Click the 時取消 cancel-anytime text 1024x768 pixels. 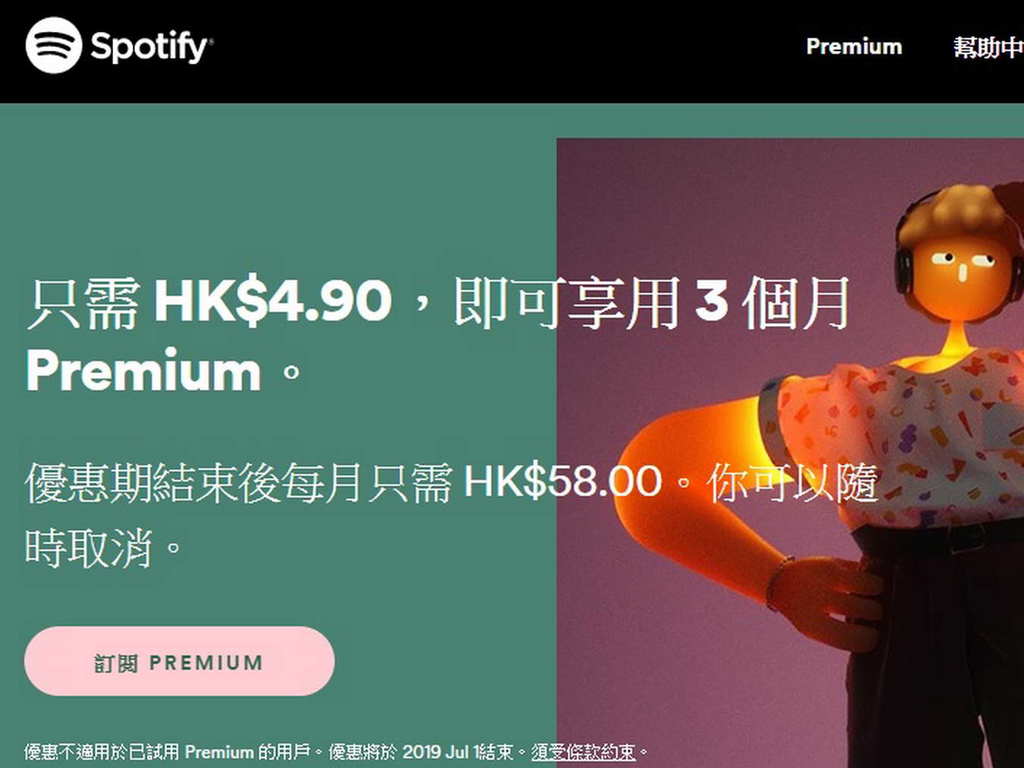pos(89,548)
